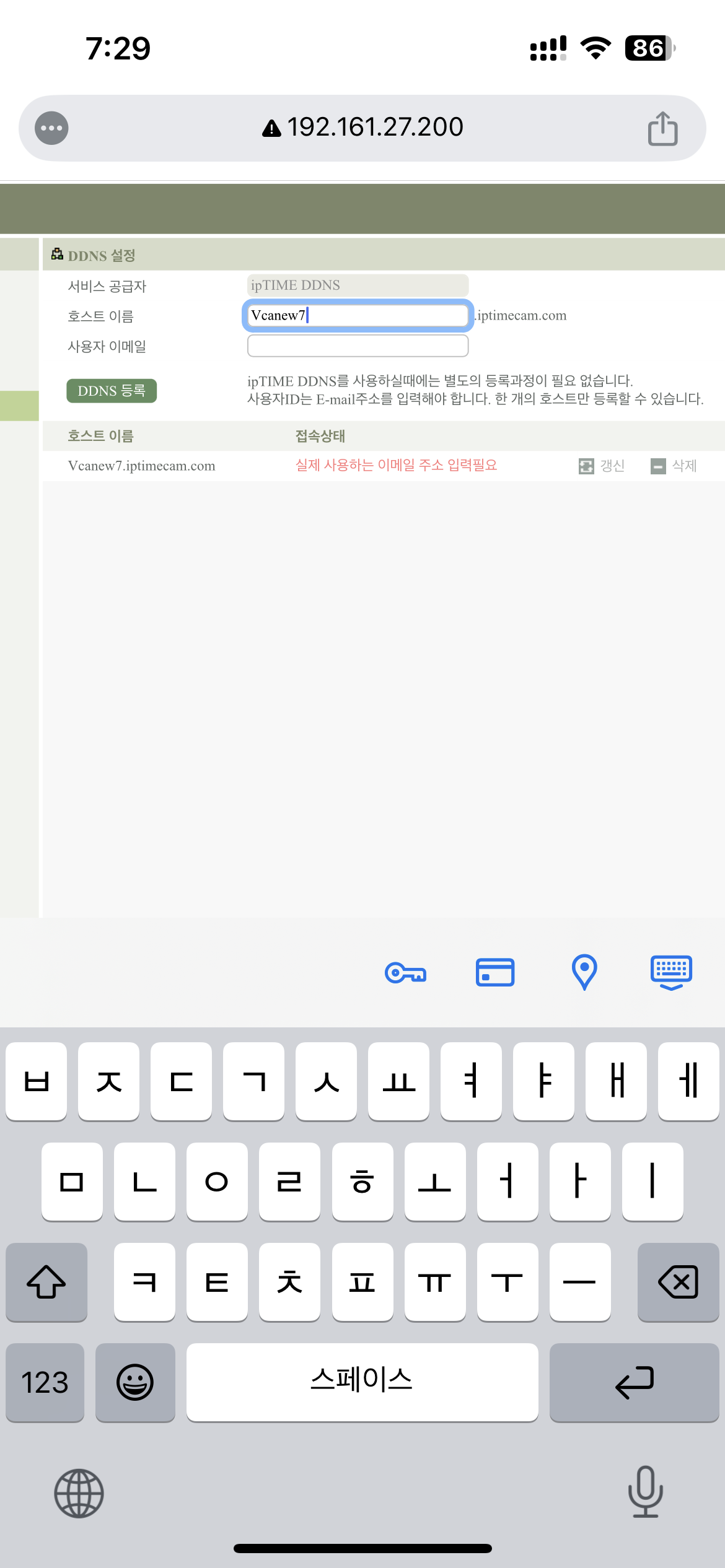Open saved passwords key icon
725x1568 pixels.
(x=405, y=972)
